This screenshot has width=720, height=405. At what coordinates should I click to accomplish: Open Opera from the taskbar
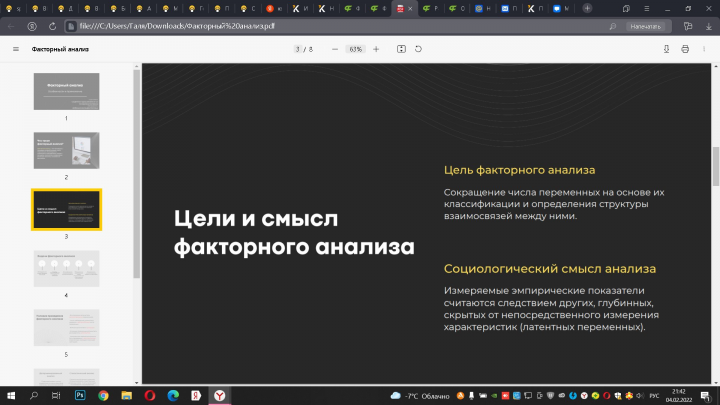pyautogui.click(x=150, y=395)
